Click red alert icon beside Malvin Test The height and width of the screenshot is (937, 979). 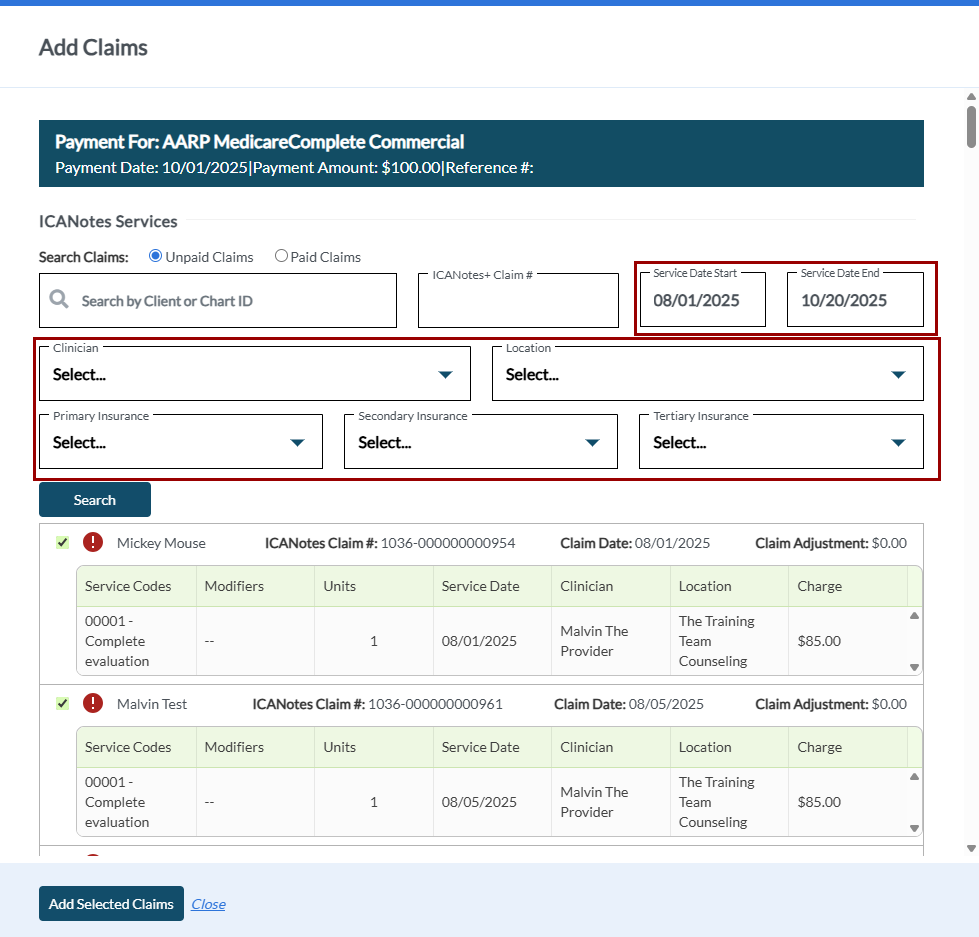(93, 704)
